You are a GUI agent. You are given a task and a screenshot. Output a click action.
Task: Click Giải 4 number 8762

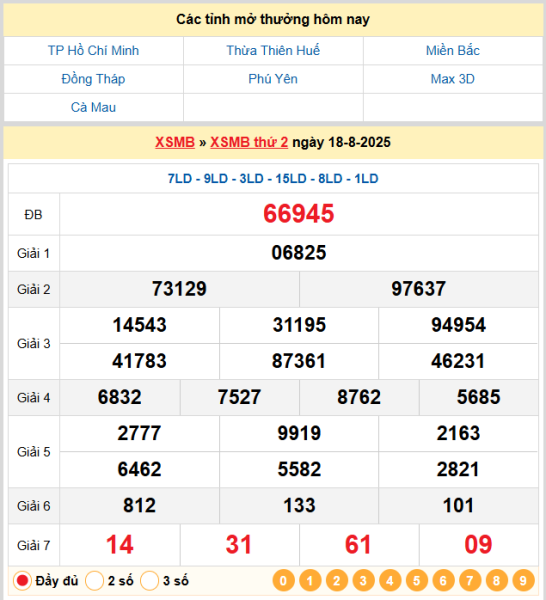coord(359,397)
